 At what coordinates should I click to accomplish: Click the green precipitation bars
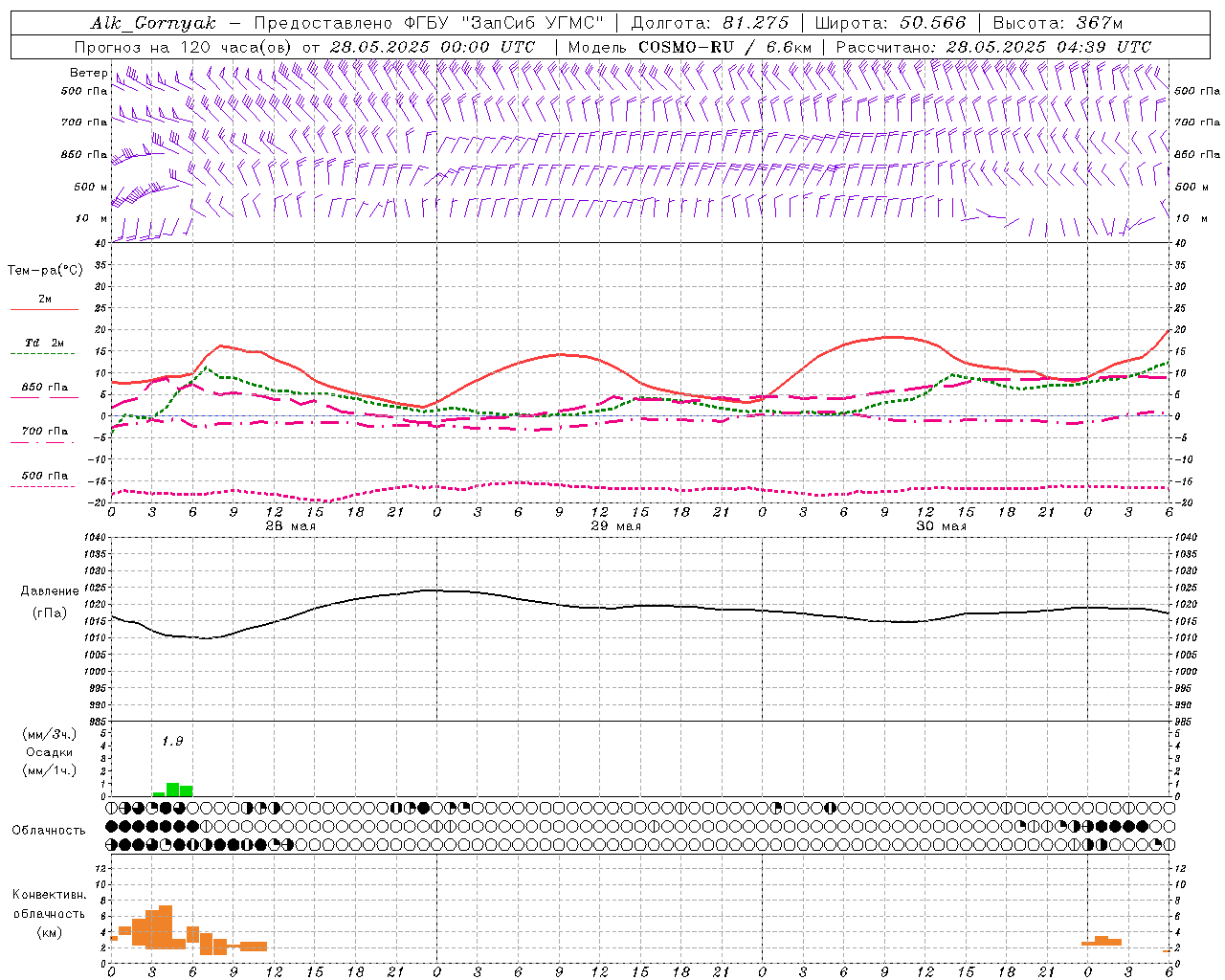pos(173,790)
